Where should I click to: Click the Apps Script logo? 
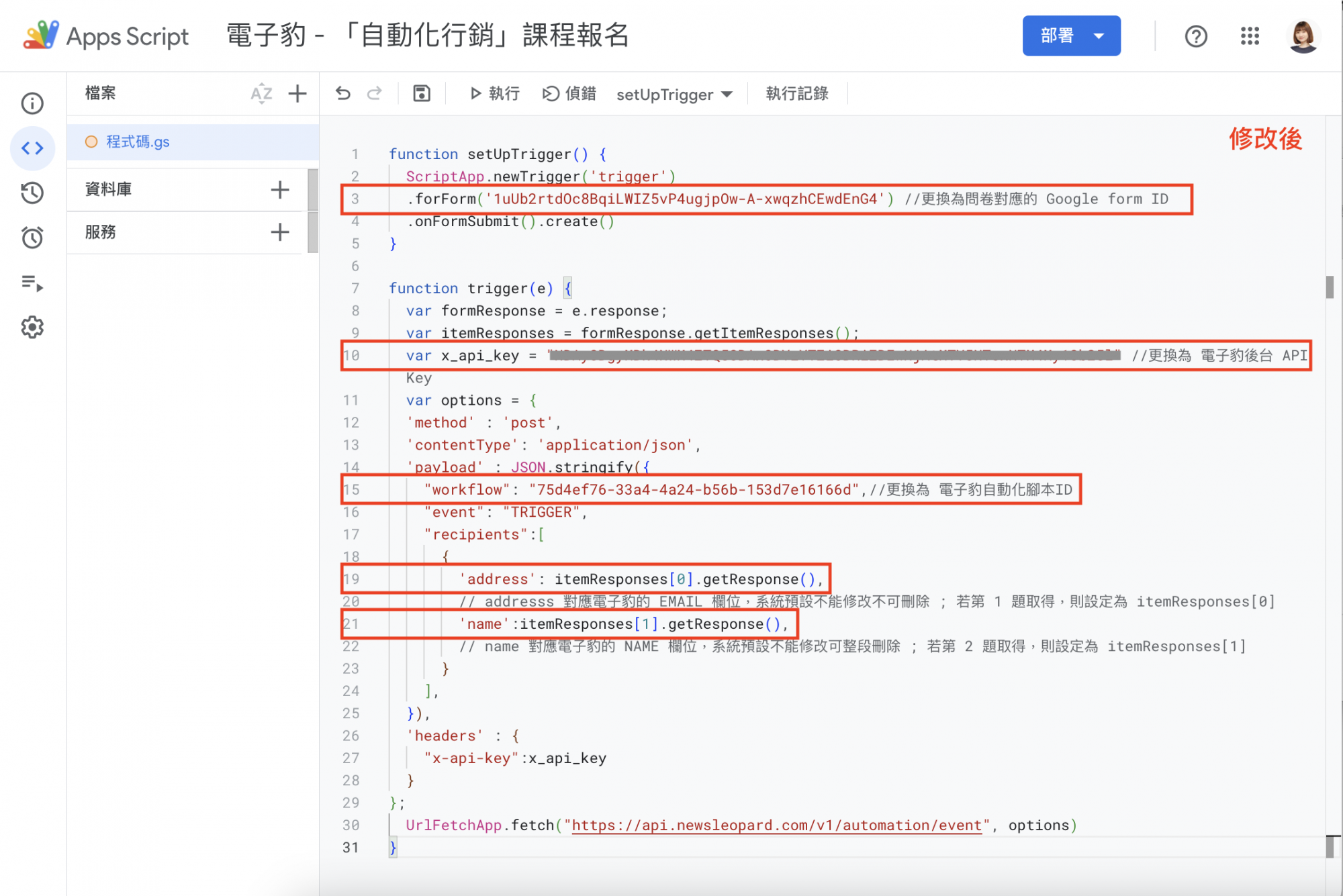(106, 36)
